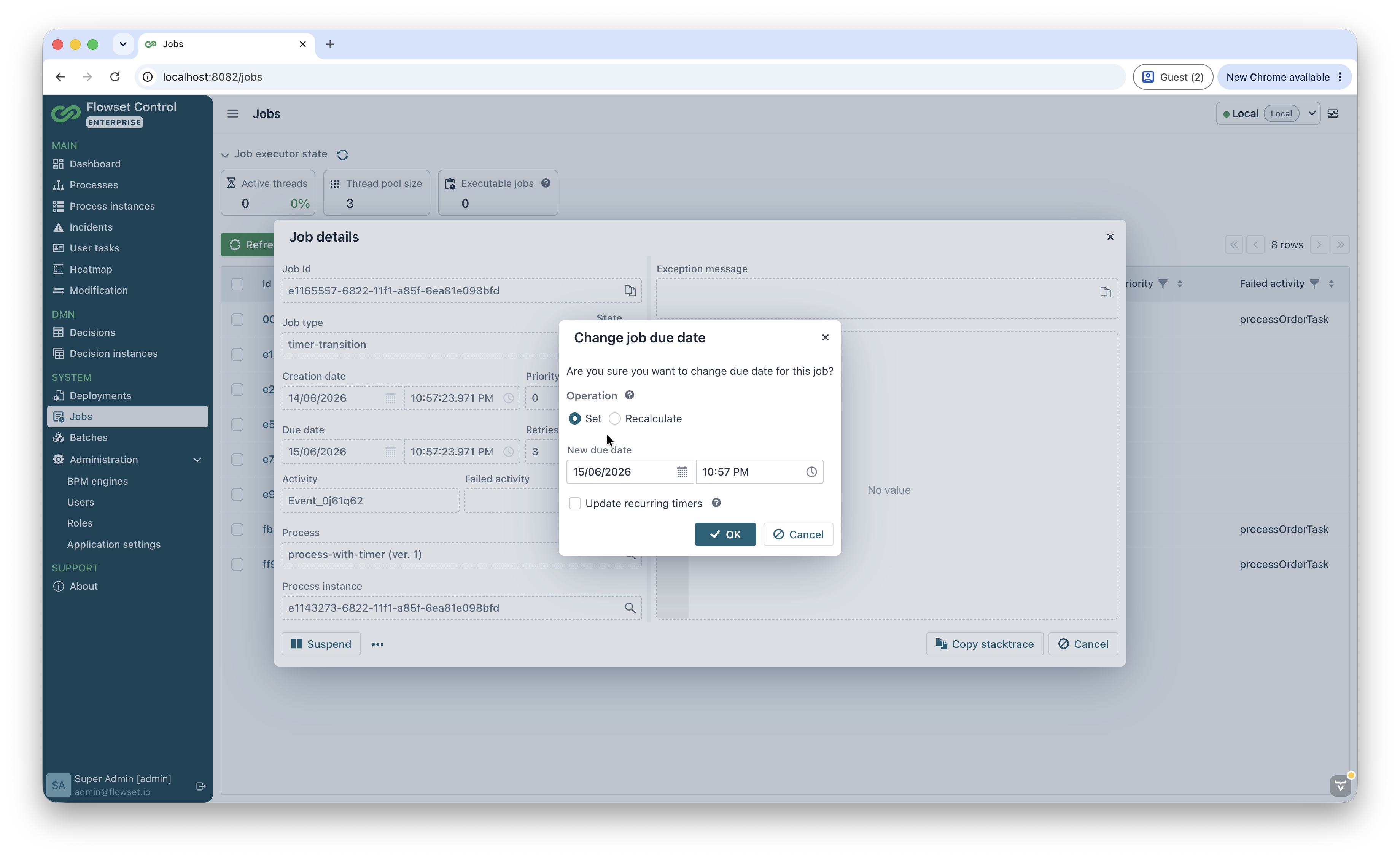Screen dimensions: 1400x859
Task: Refresh the job executor state icon
Action: coord(343,154)
